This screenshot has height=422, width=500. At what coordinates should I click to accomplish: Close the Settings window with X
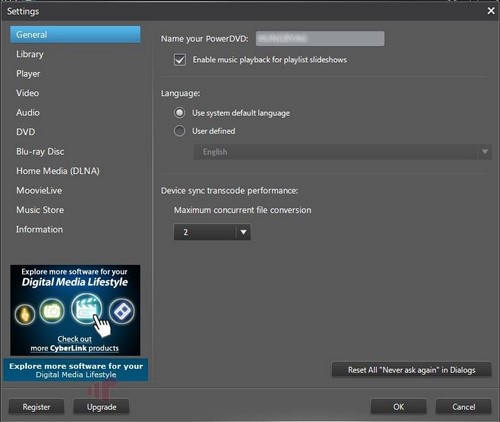[x=491, y=11]
